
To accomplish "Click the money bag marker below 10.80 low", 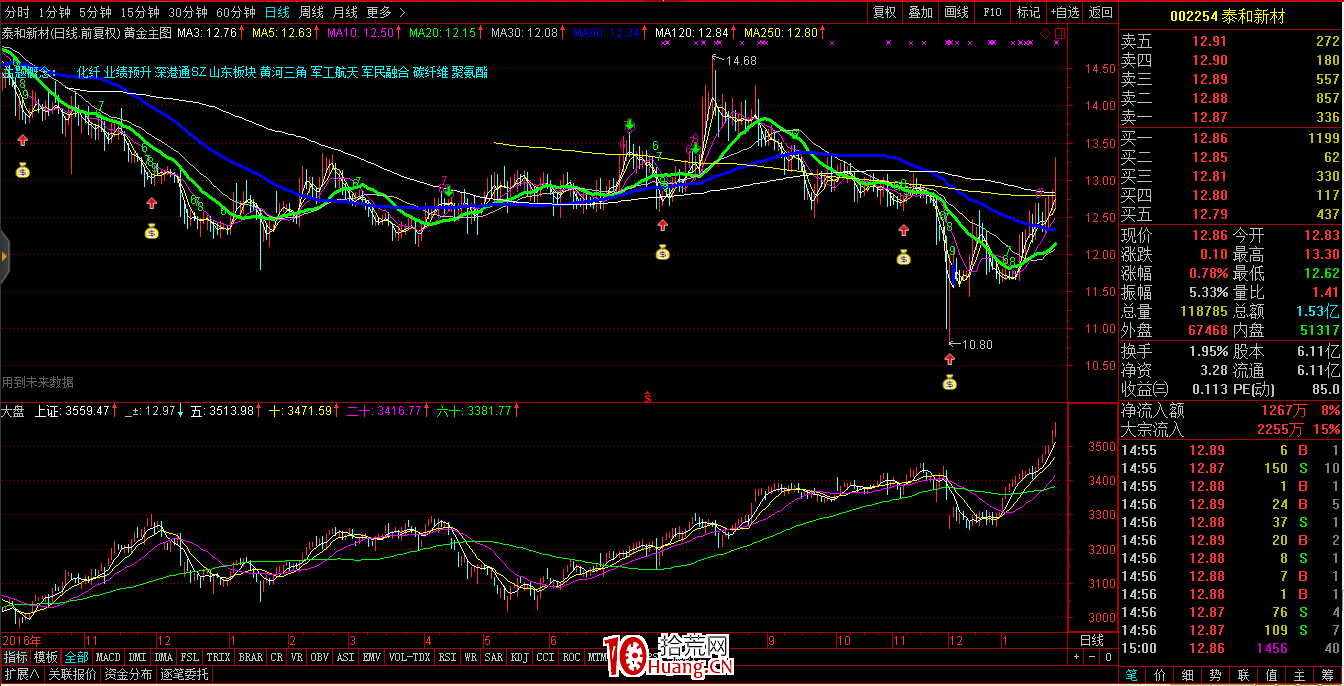I will [x=949, y=381].
